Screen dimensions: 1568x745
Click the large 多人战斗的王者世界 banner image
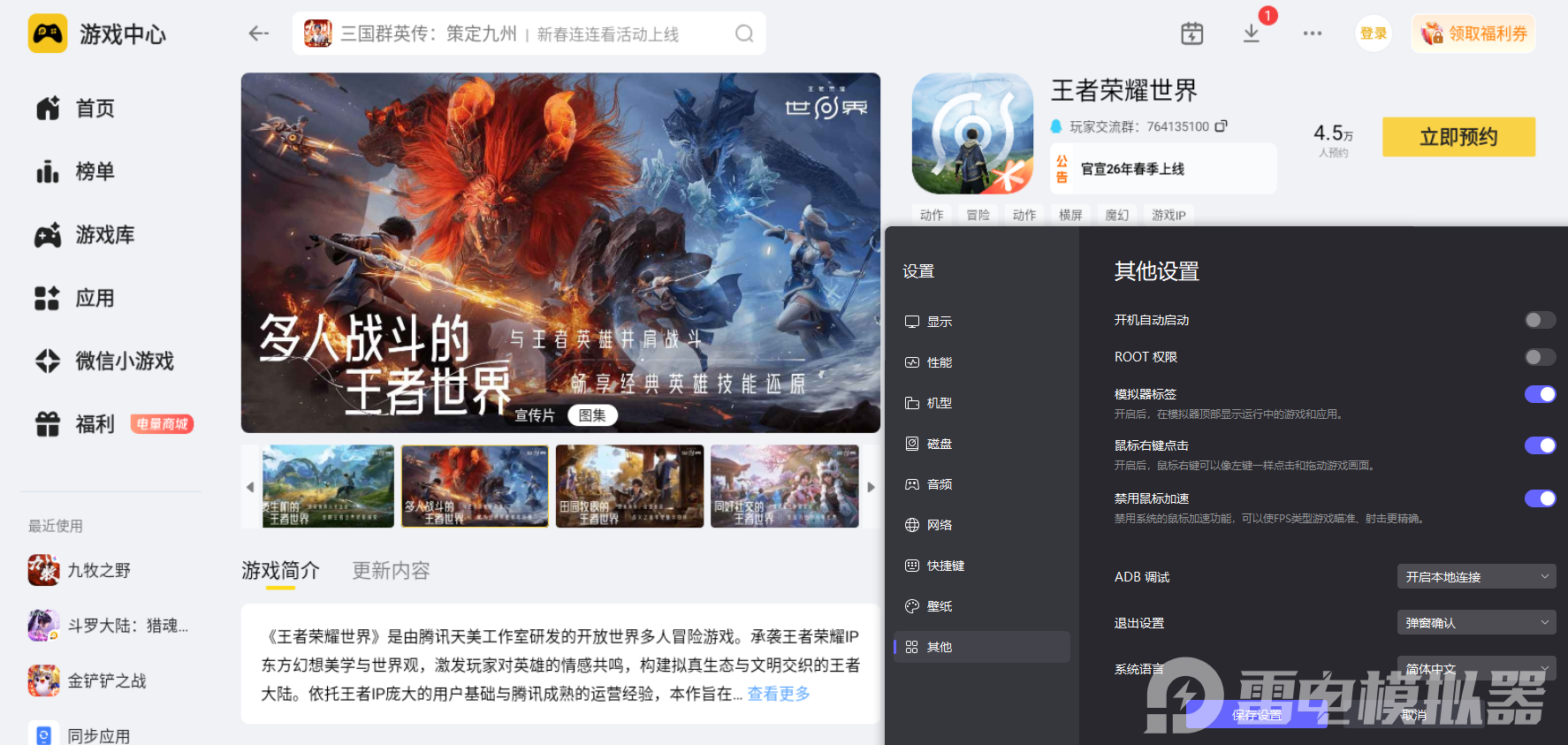pos(560,253)
